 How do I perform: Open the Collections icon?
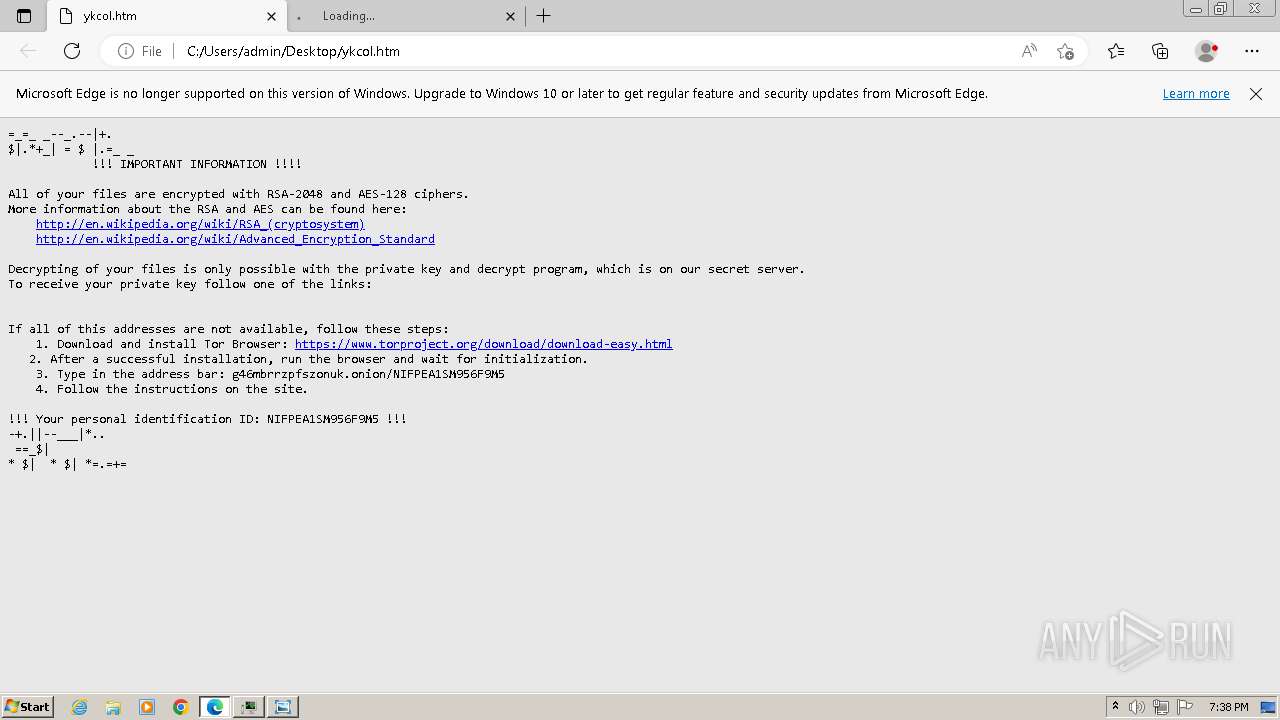(x=1160, y=51)
